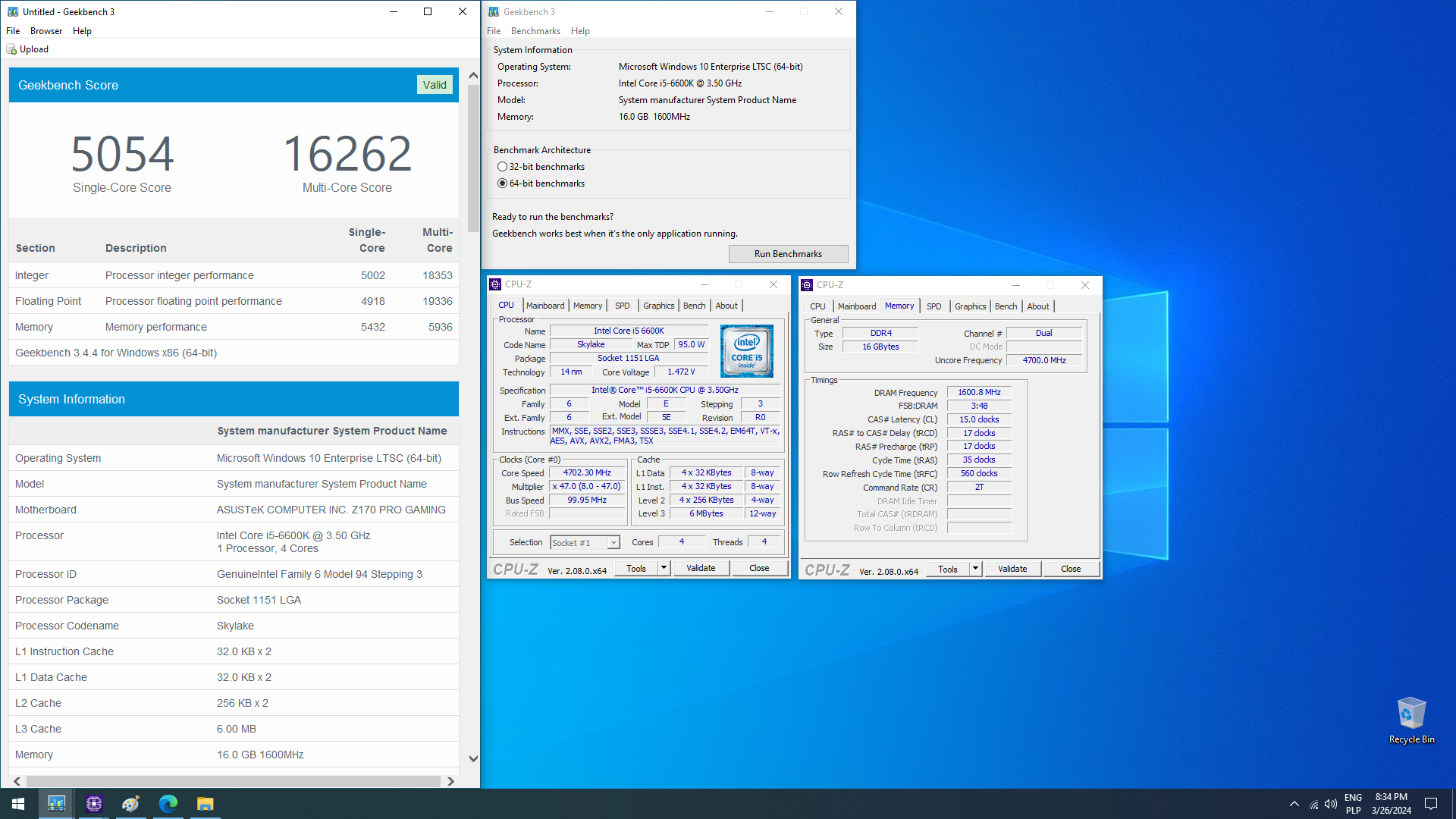
Task: Click the scroll up arrow in Geekbench results
Action: [473, 75]
